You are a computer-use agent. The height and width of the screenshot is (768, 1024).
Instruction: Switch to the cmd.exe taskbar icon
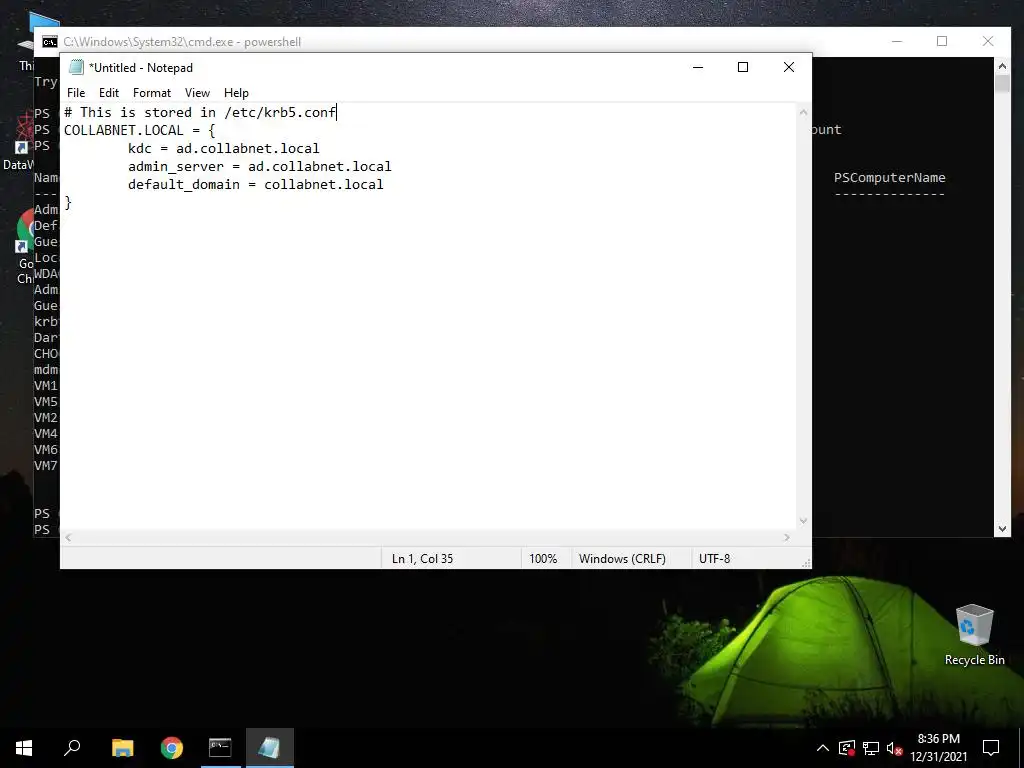point(220,748)
